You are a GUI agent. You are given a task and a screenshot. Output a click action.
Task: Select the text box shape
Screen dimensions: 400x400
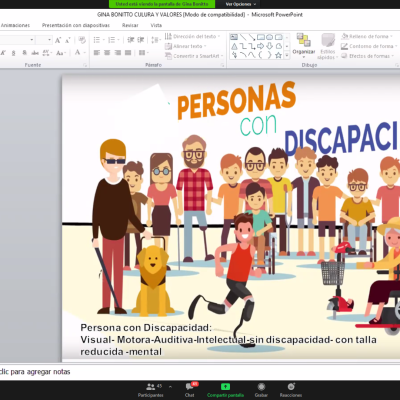pyautogui.click(x=234, y=37)
